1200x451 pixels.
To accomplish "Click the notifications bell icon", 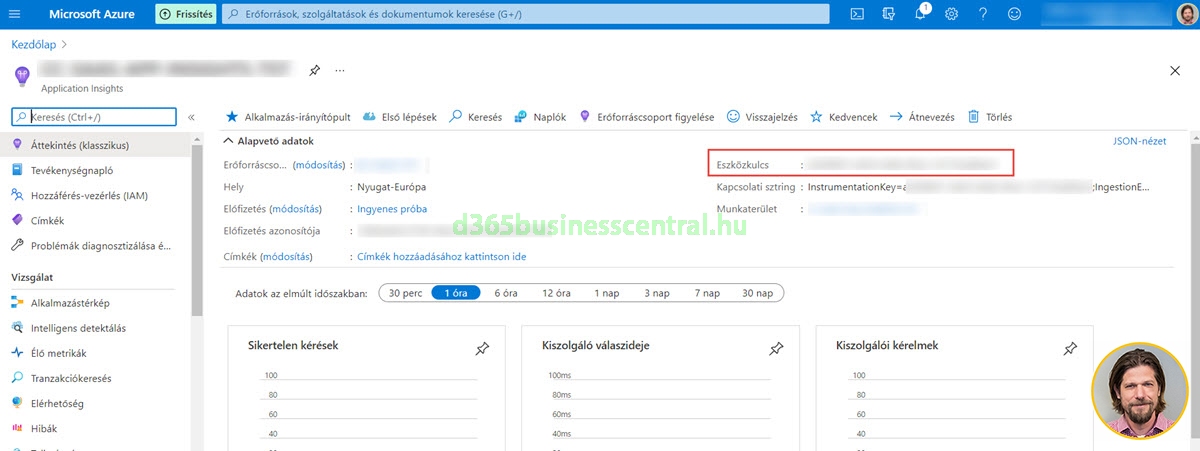I will [920, 14].
